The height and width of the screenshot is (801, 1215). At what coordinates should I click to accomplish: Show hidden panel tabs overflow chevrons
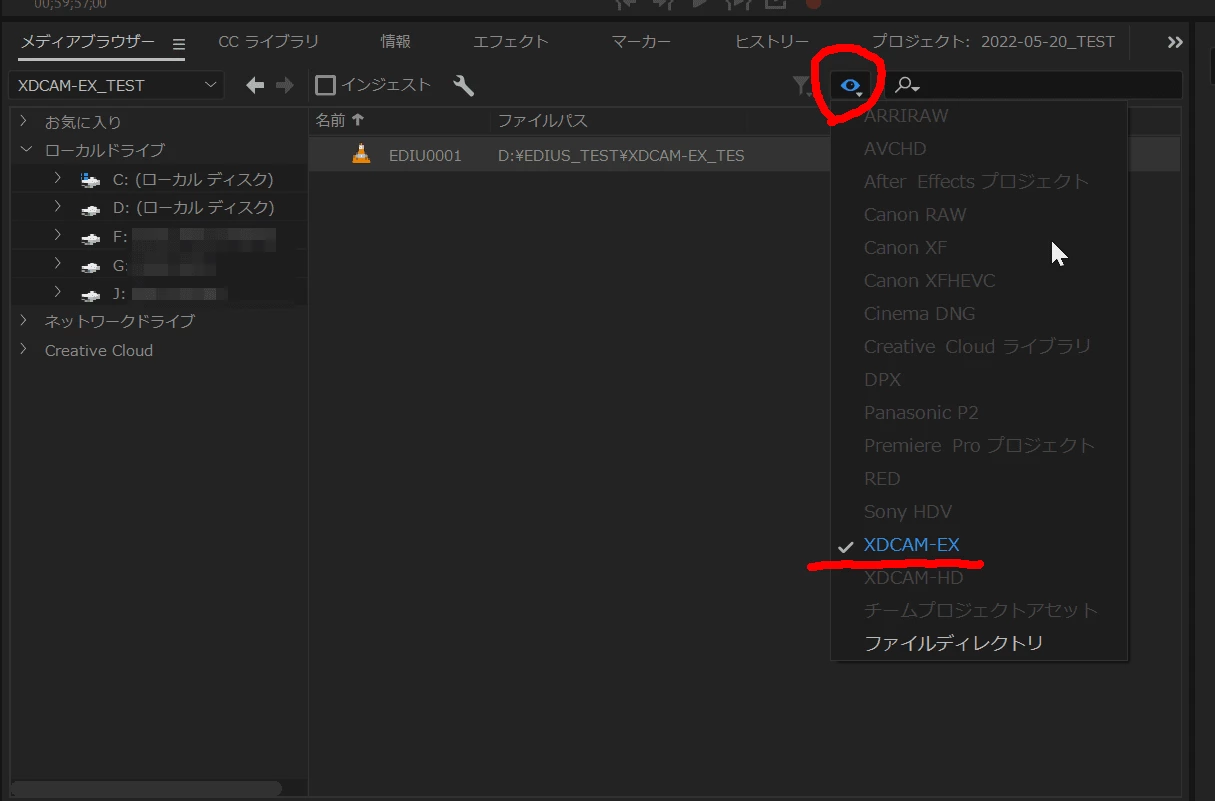[x=1175, y=42]
